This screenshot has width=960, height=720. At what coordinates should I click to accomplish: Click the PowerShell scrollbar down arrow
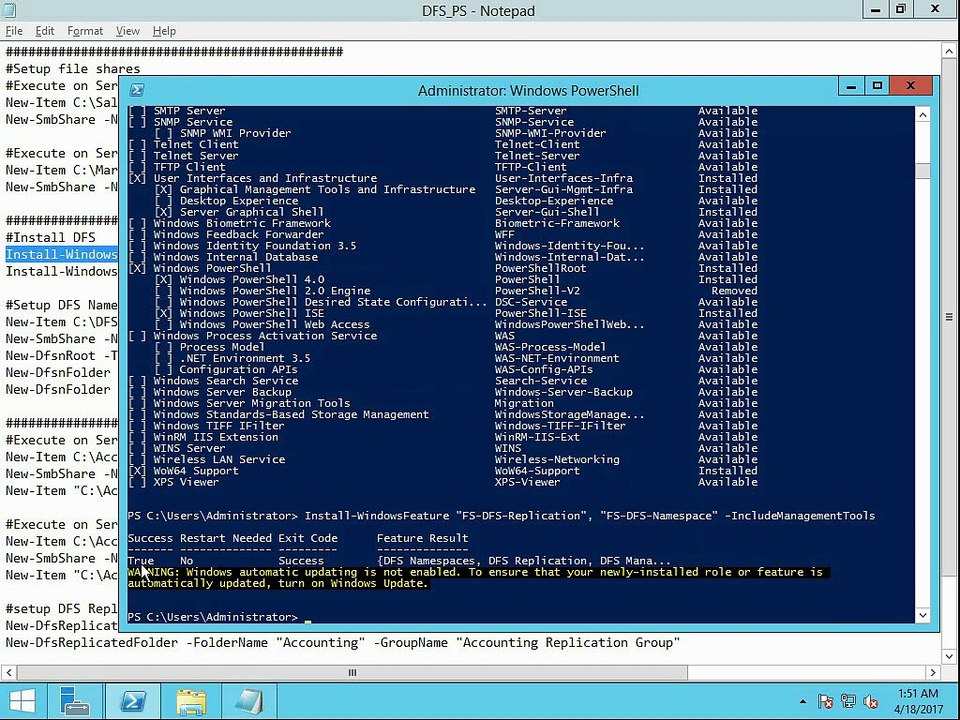923,615
